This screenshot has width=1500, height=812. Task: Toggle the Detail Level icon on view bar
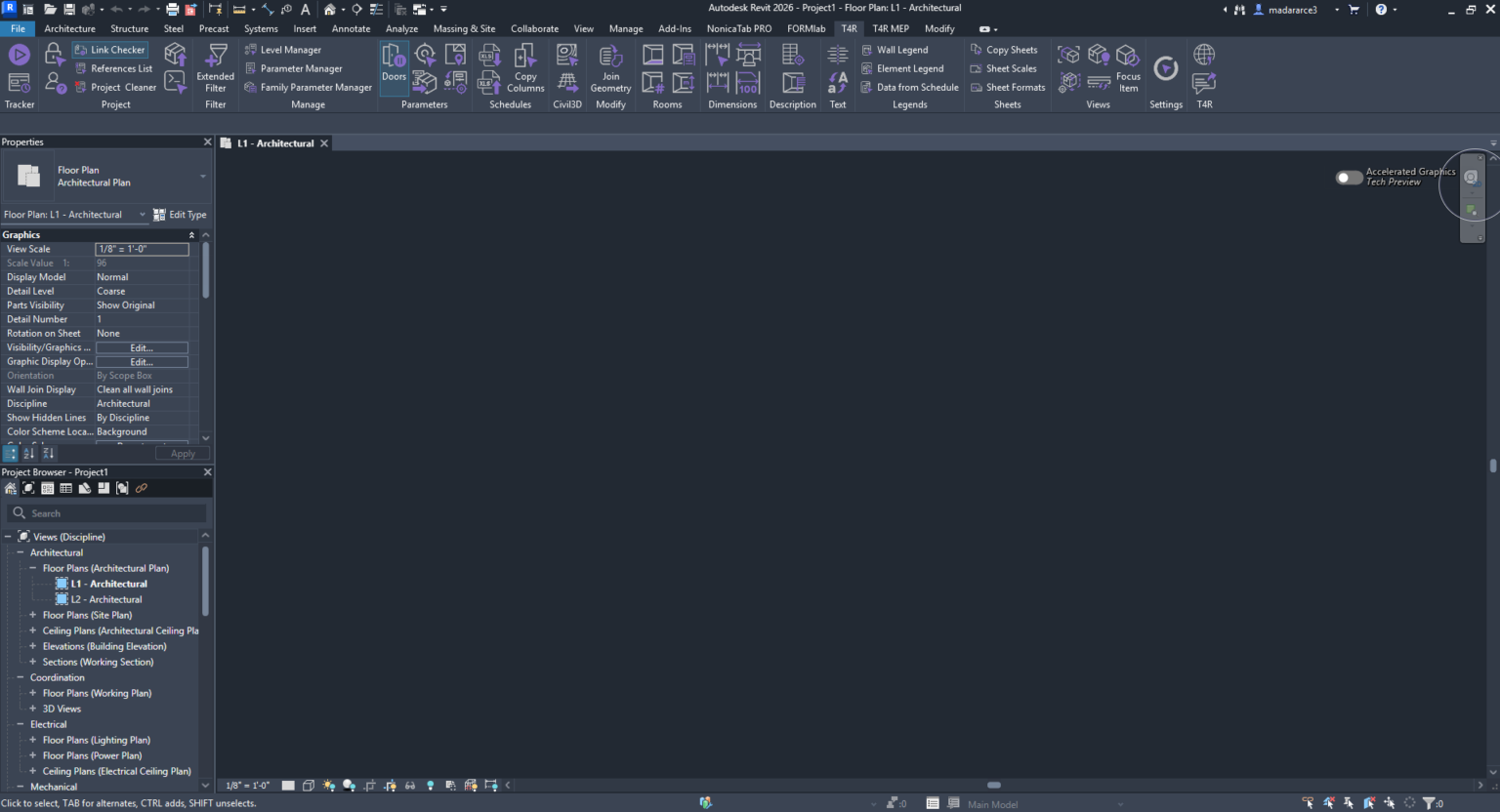tap(288, 785)
